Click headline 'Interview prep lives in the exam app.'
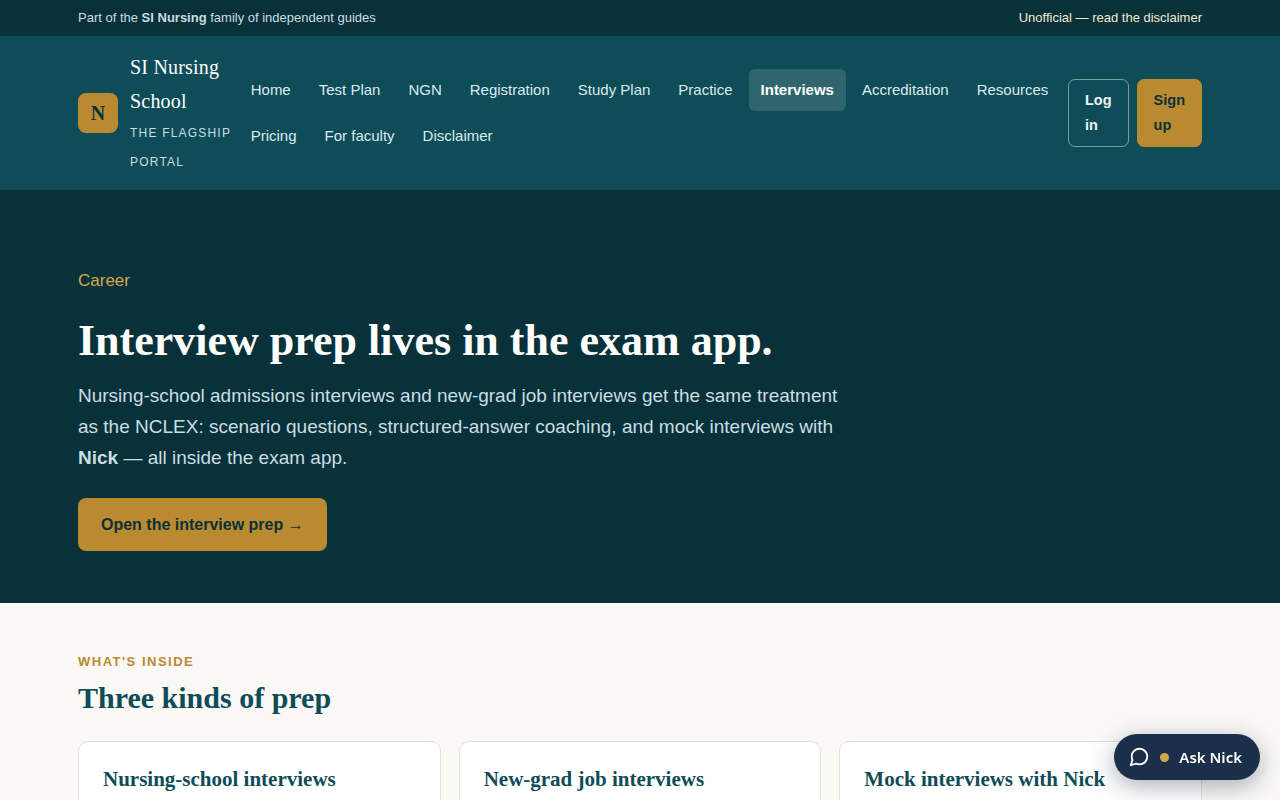Screen dimensions: 1280x800 coord(425,341)
